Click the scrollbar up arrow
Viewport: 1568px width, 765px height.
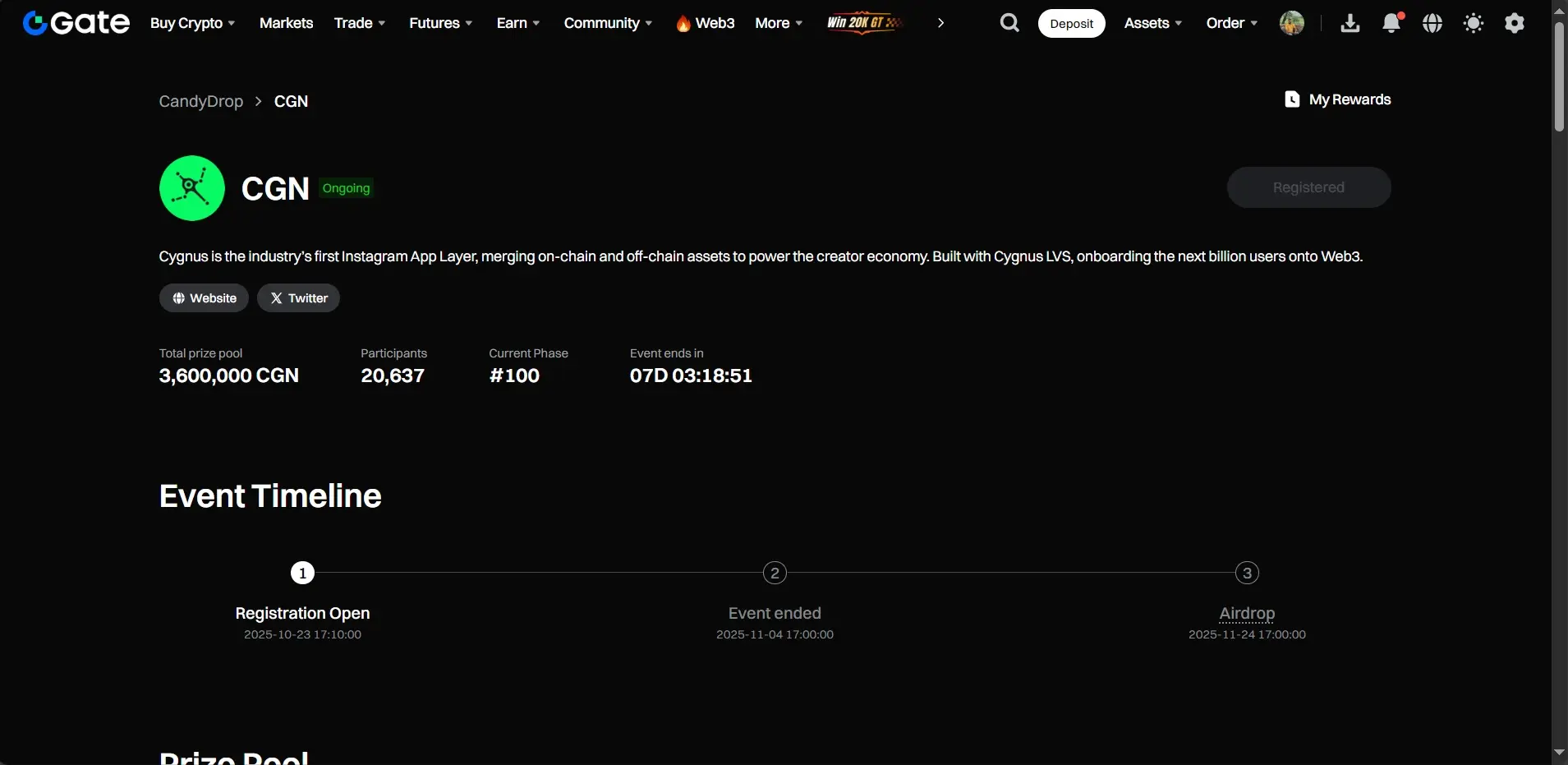(x=1560, y=10)
